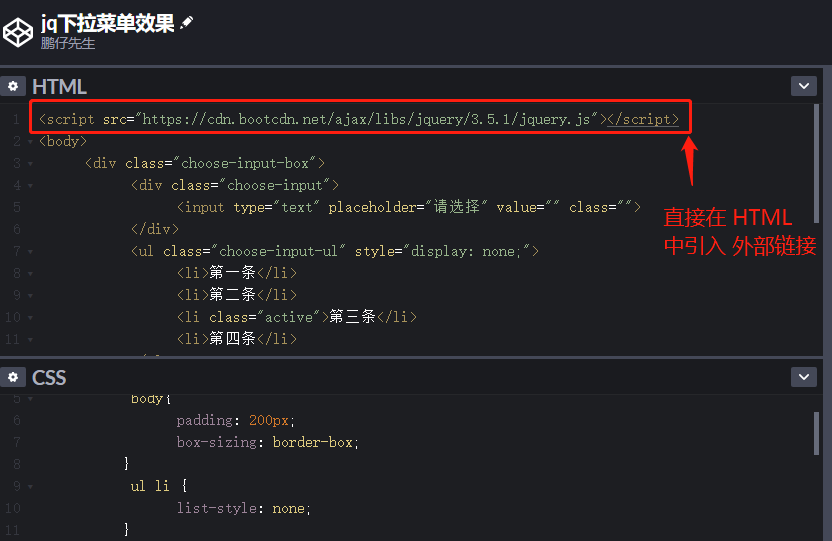832x541 pixels.
Task: Click the HTML editor vertical scrollbar
Action: click(x=816, y=163)
